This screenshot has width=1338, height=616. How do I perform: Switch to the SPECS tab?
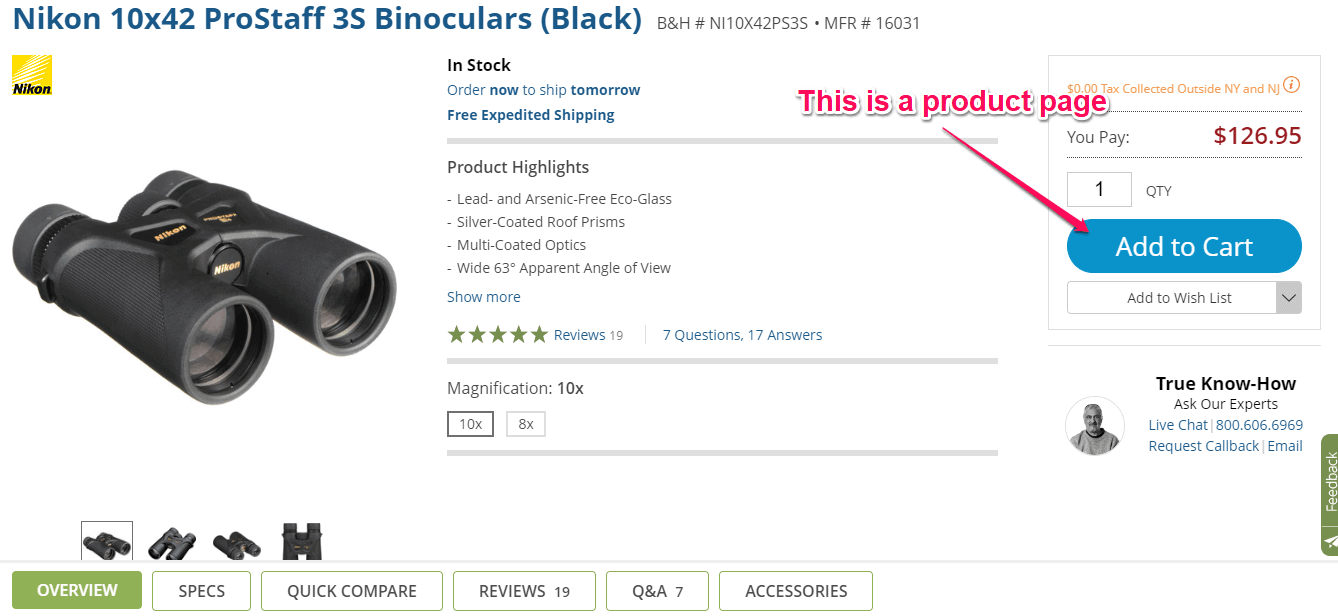(x=201, y=591)
